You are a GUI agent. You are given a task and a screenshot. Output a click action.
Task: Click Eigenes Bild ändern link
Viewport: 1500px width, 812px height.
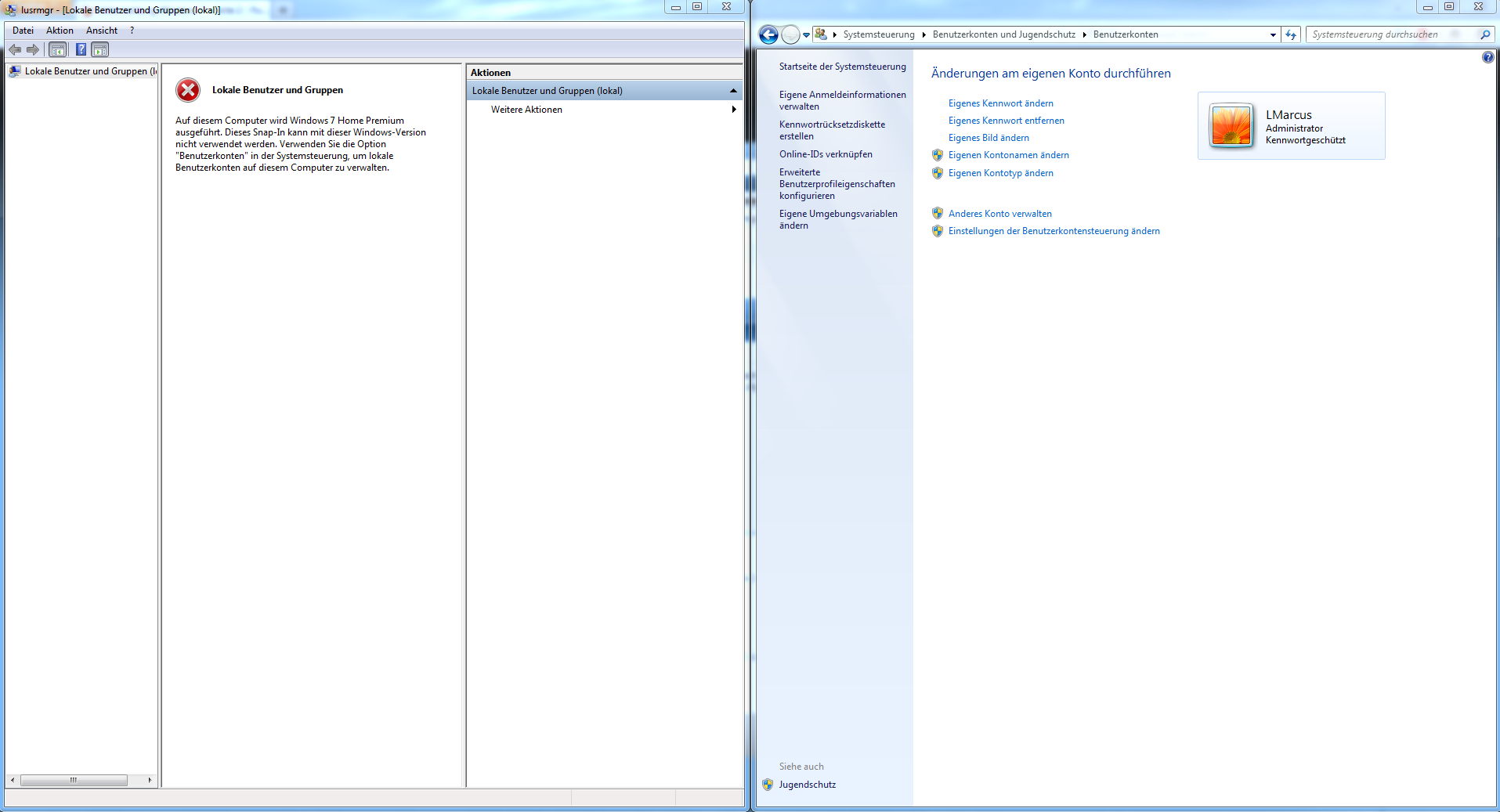click(x=989, y=138)
